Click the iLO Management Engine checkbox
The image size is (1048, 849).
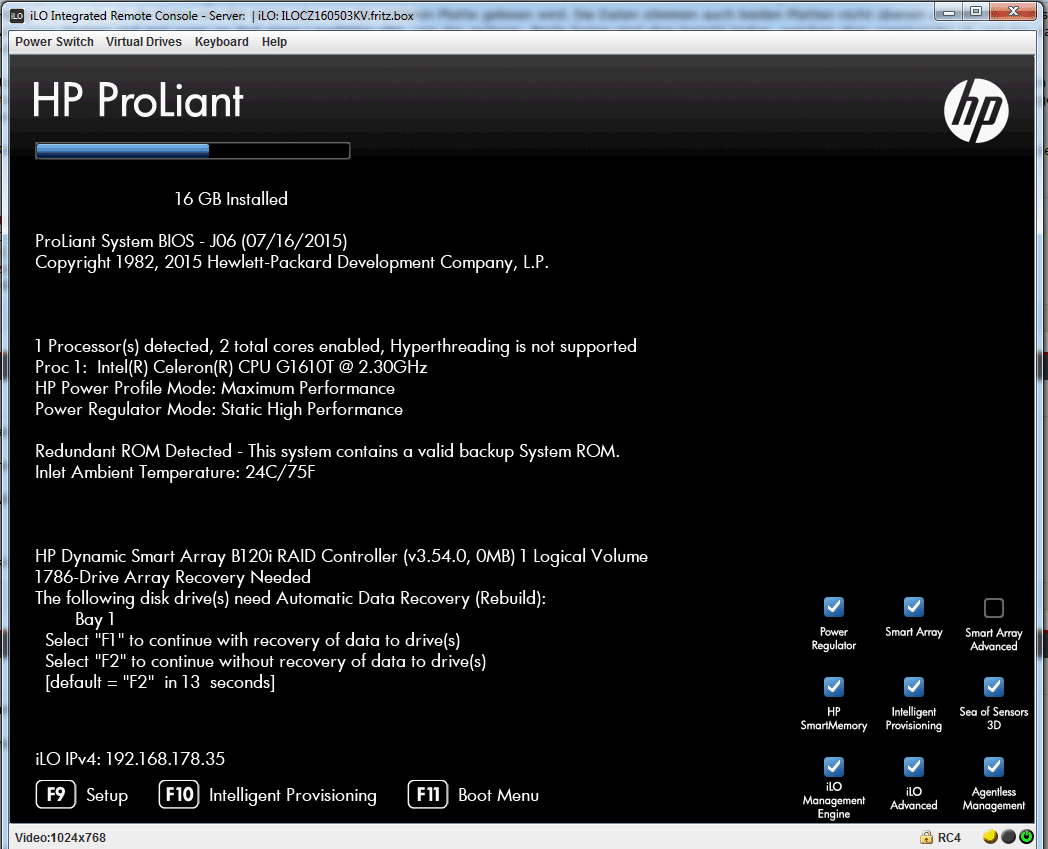pyautogui.click(x=833, y=766)
